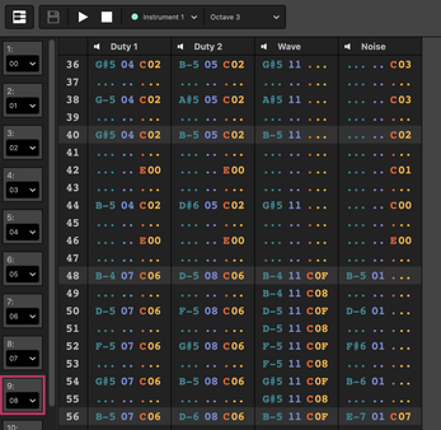Select D-6 note in Duty 2 row 56
This screenshot has width=441, height=430.
click(x=189, y=416)
